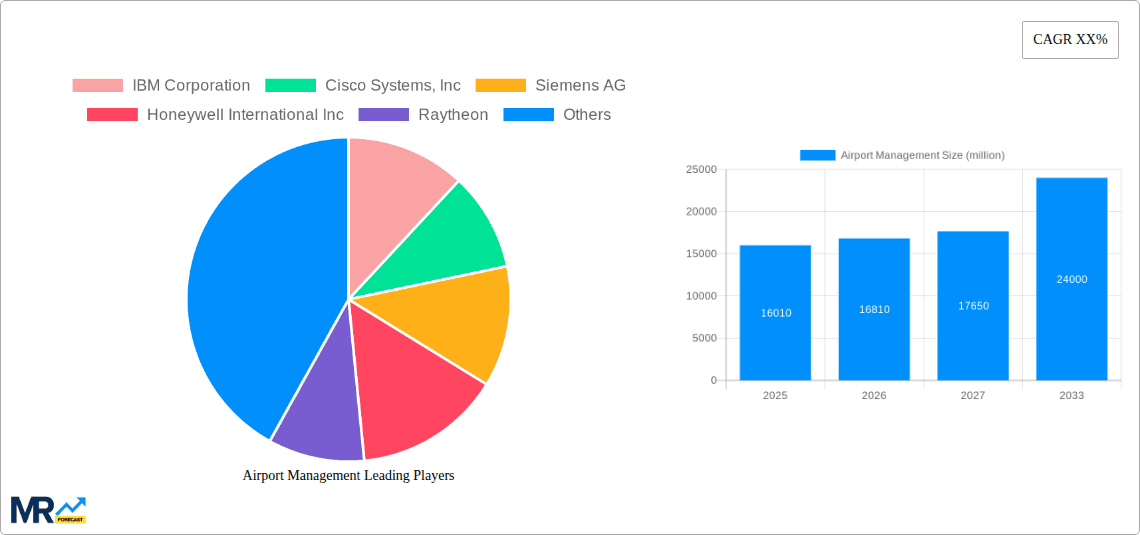Click the 2026 x-axis label

point(874,395)
